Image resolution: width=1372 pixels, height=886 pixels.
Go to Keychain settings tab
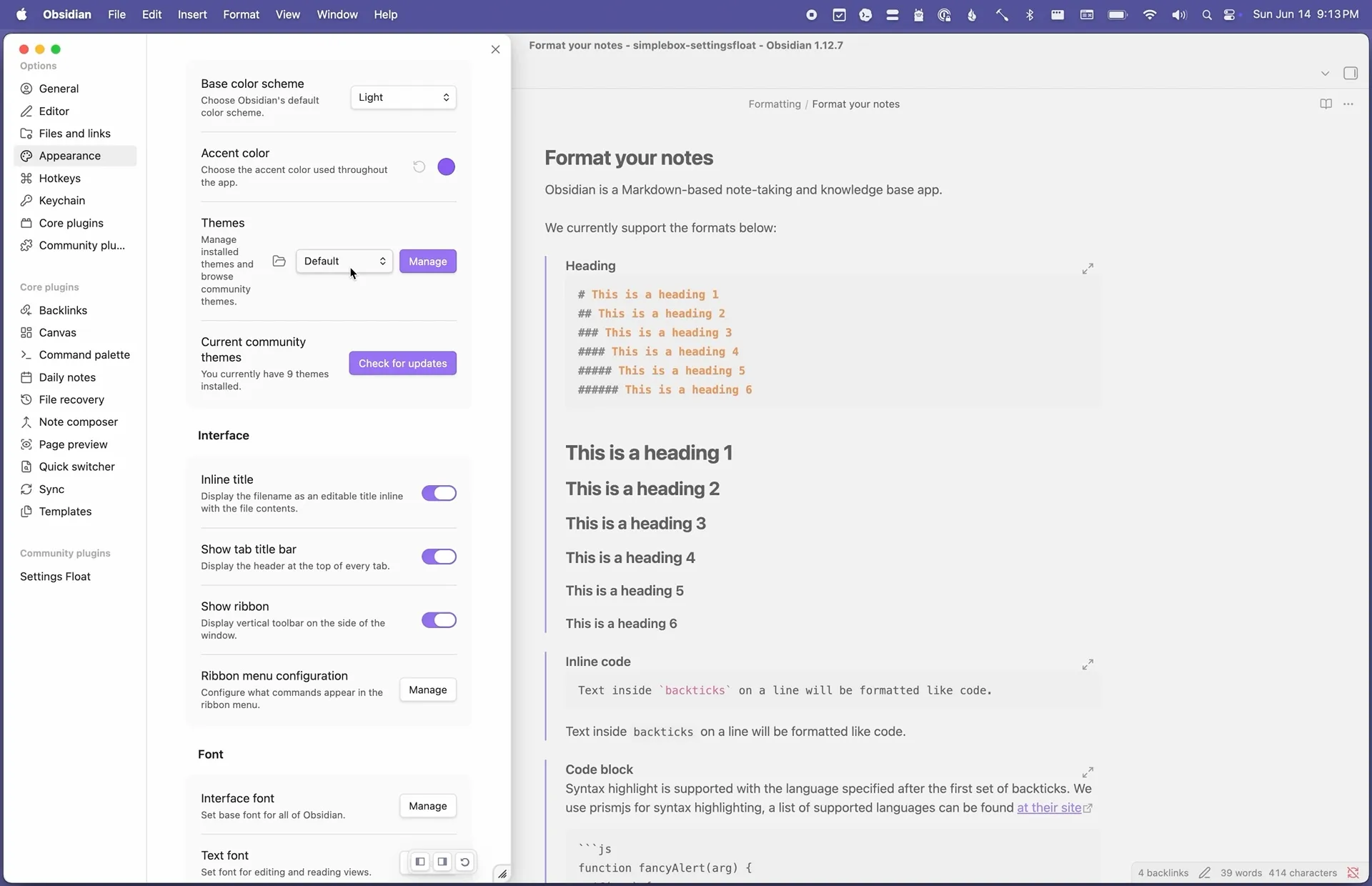[x=75, y=201]
